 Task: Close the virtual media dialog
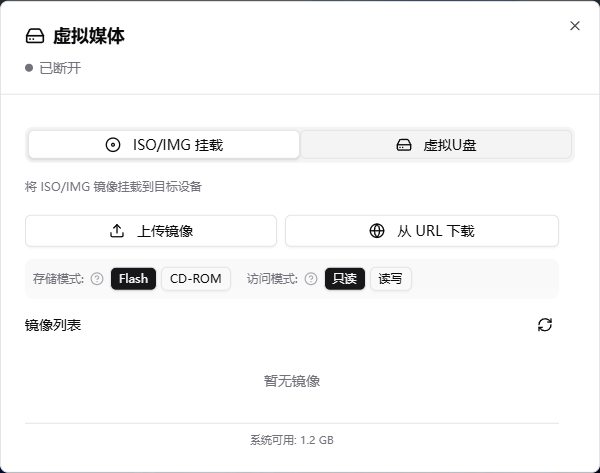[574, 26]
